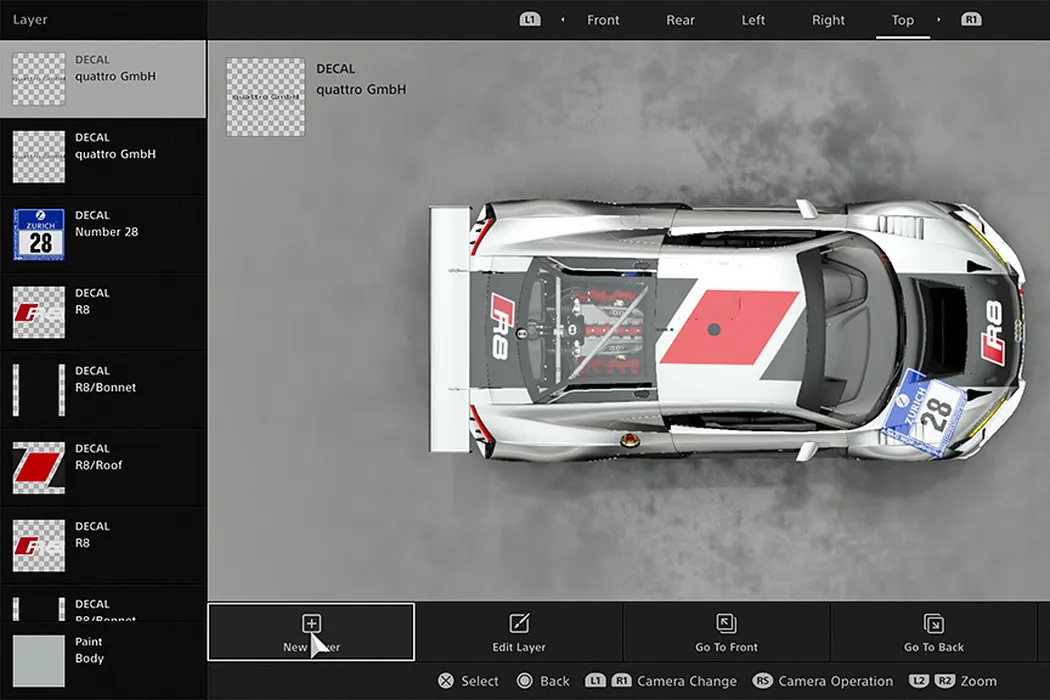
Task: Click the Edit Layer pencil icon
Action: pyautogui.click(x=519, y=624)
